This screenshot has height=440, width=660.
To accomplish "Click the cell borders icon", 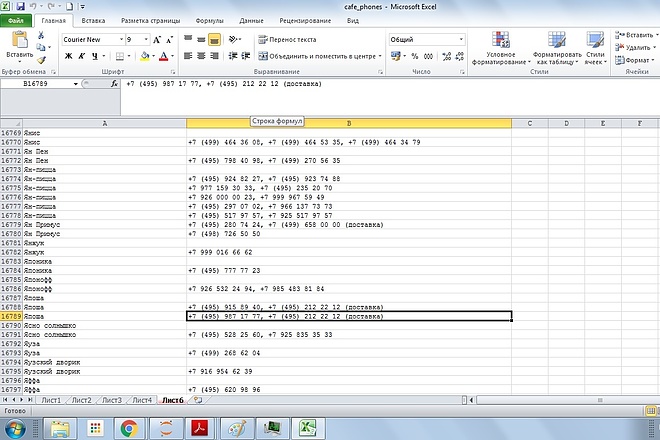I will click(x=120, y=56).
